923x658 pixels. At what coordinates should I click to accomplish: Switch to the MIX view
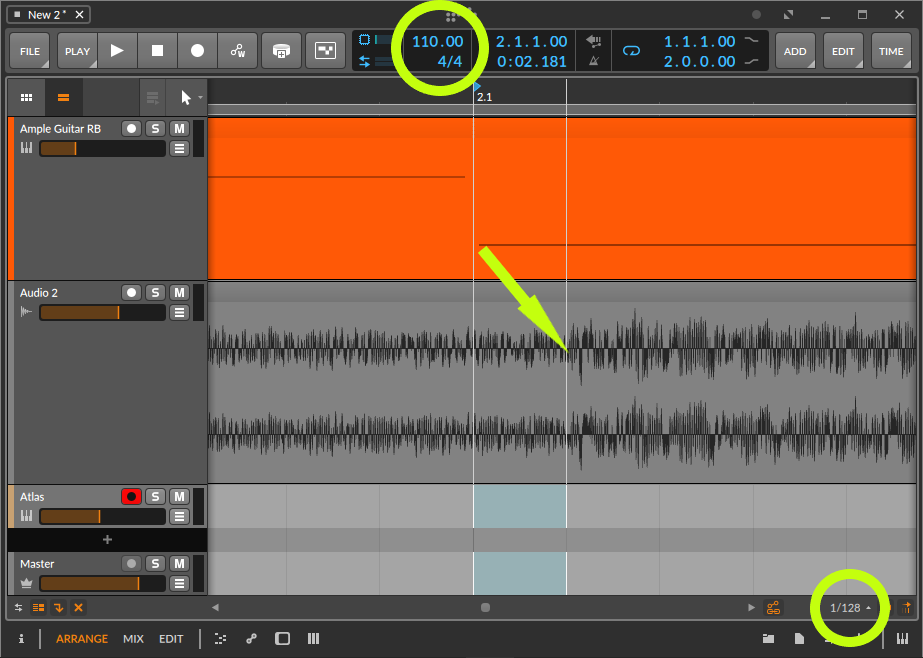coord(133,638)
